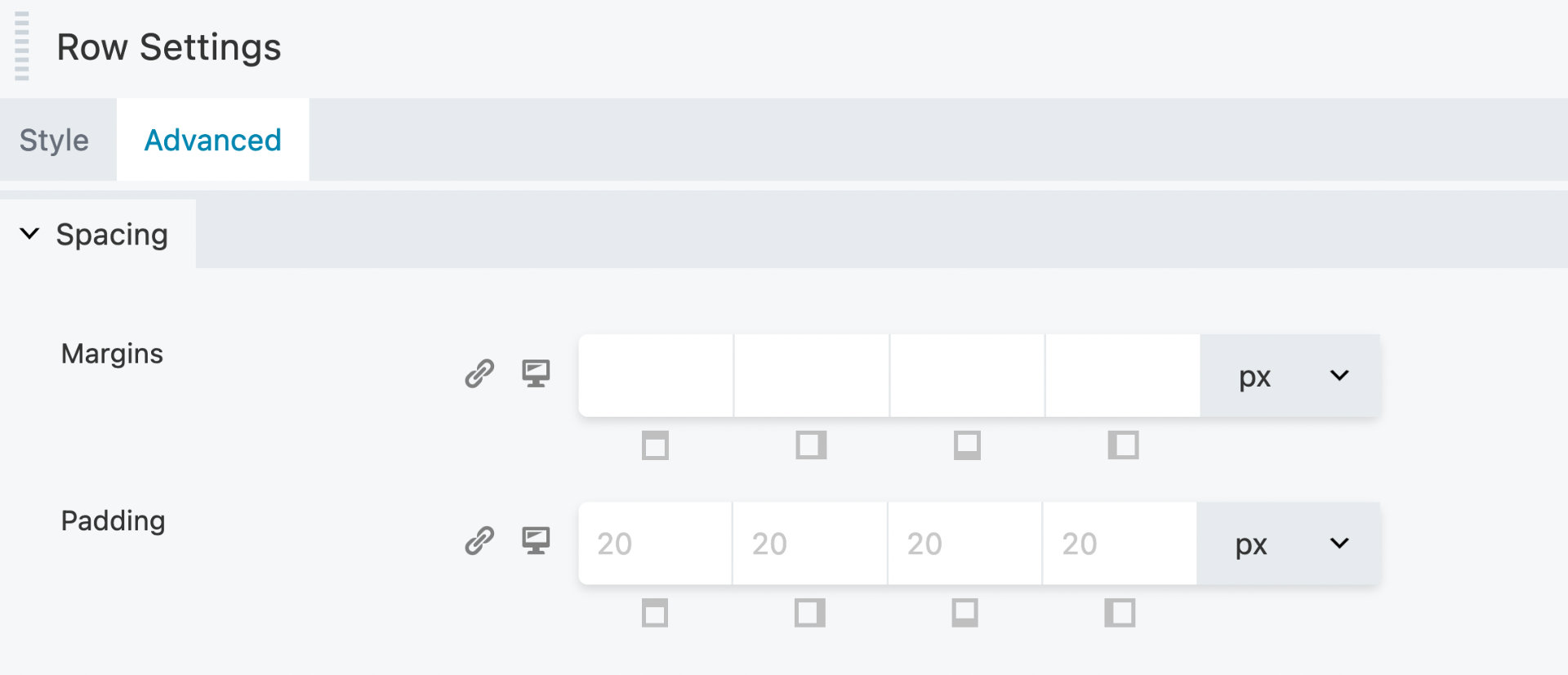Click the Margins label
This screenshot has width=1568, height=675.
(x=112, y=354)
